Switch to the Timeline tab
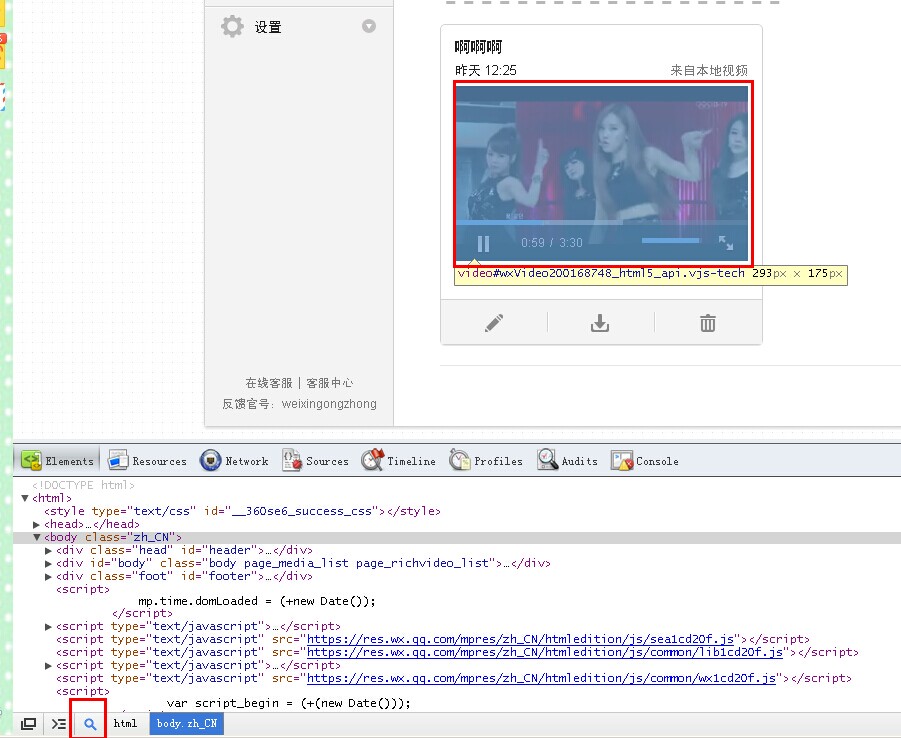 398,461
